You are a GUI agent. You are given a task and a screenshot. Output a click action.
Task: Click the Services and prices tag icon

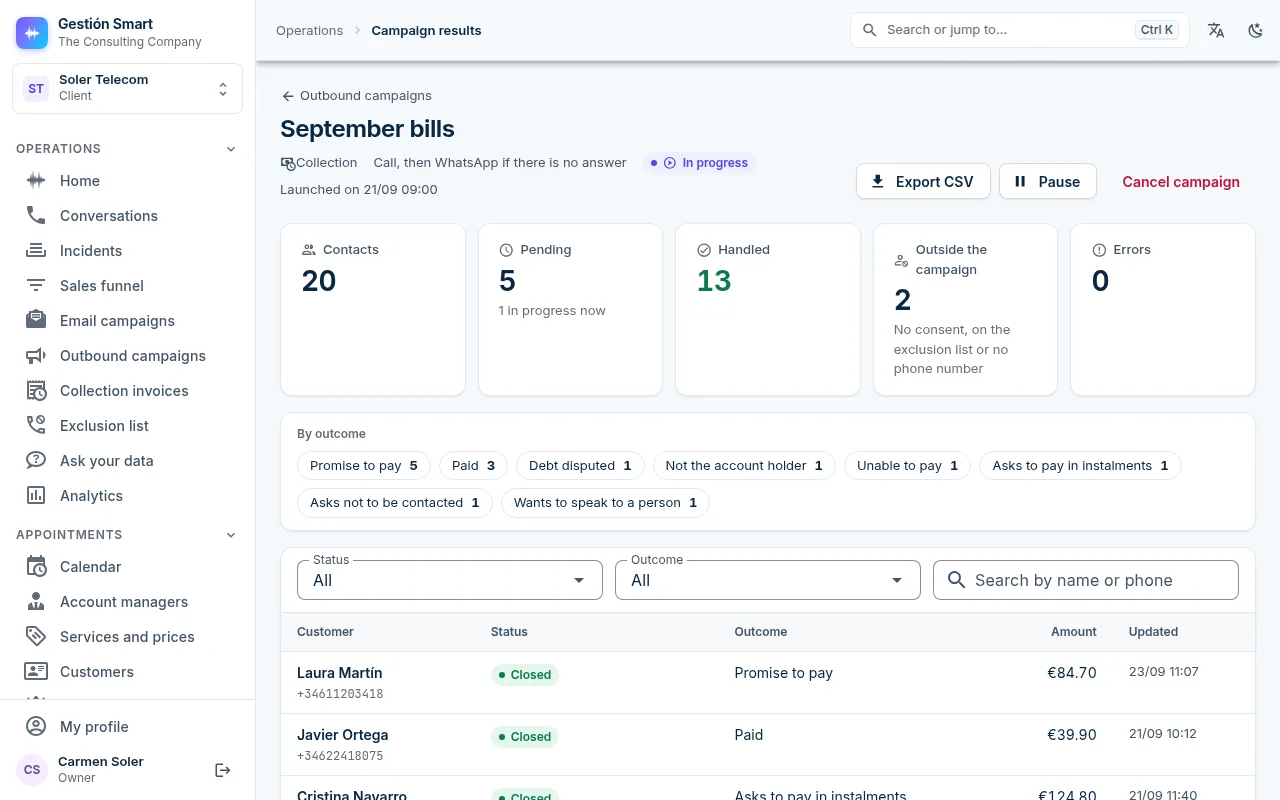[36, 637]
